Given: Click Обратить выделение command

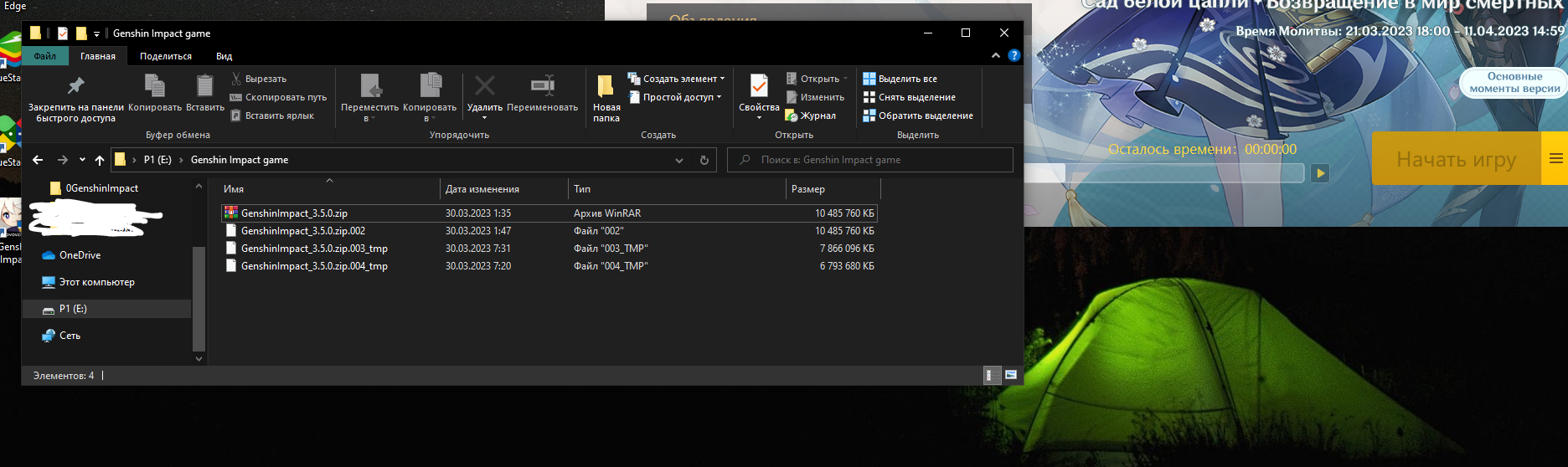Looking at the screenshot, I should point(918,115).
